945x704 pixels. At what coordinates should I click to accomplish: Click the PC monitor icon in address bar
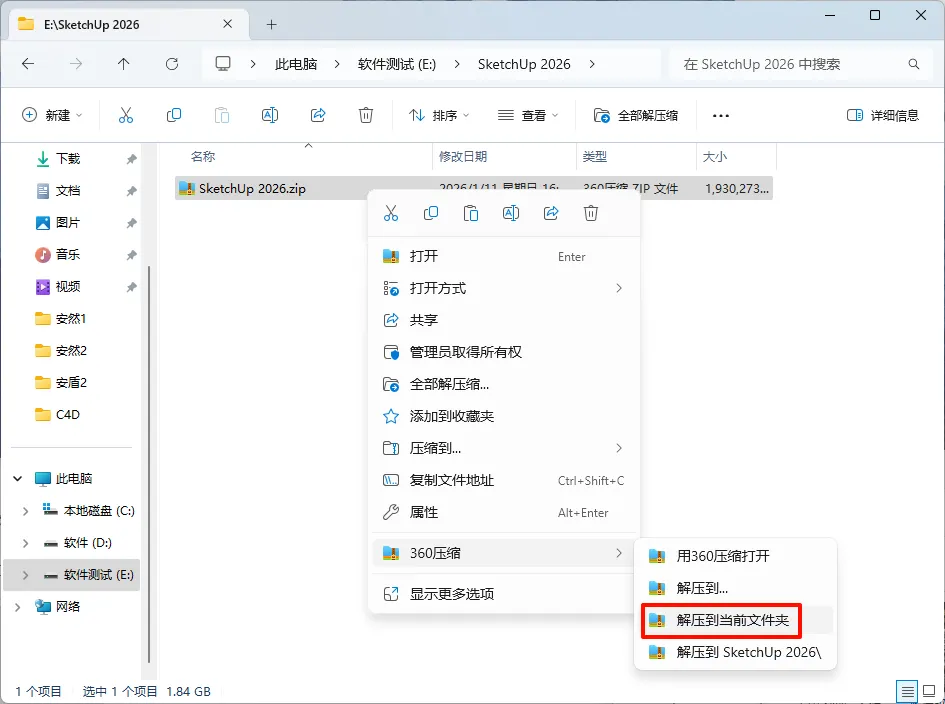[x=223, y=64]
